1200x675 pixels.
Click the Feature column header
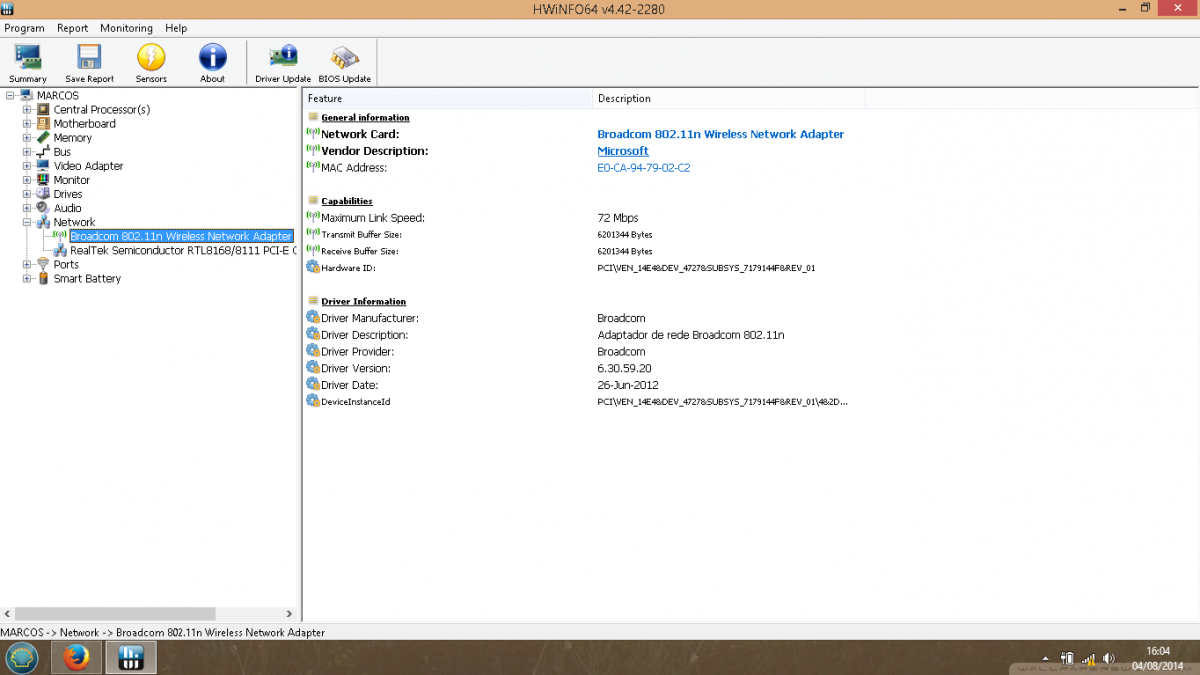point(448,98)
